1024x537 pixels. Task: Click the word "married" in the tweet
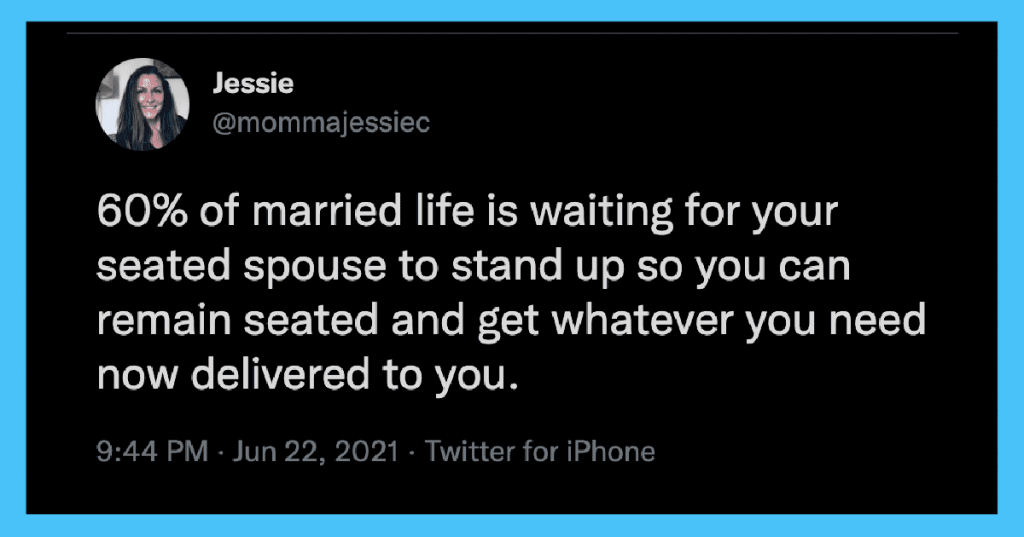[327, 212]
